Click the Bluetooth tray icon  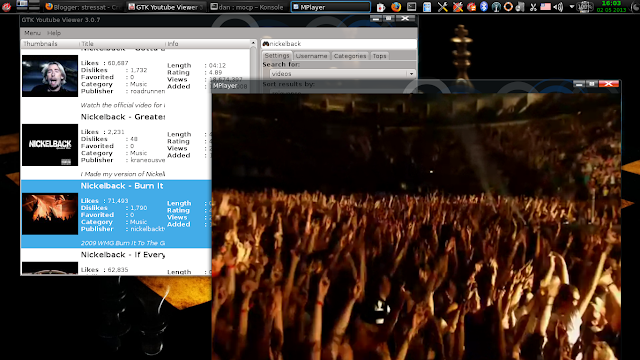[x=484, y=7]
